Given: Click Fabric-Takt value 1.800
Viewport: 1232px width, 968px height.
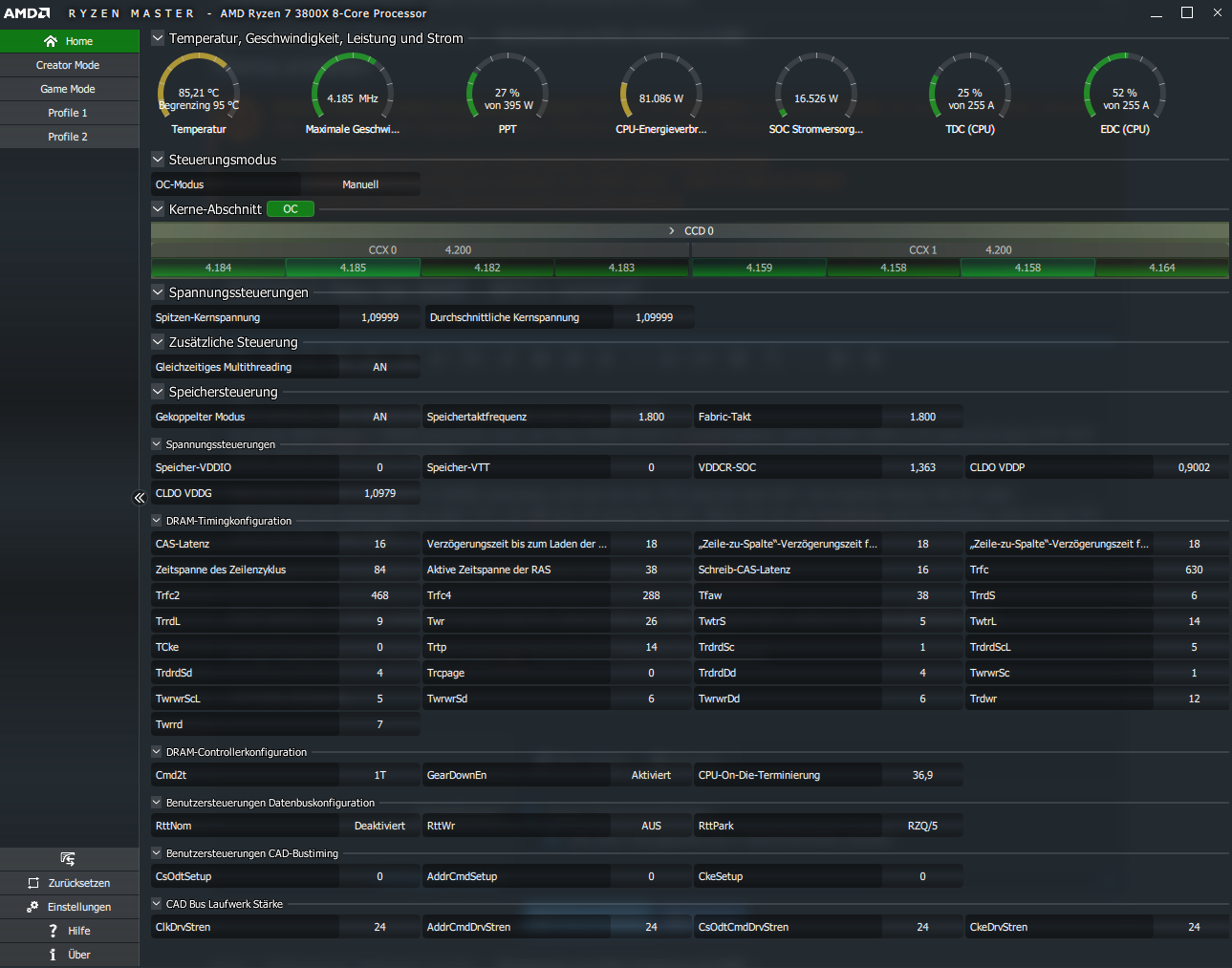Looking at the screenshot, I should [x=922, y=417].
